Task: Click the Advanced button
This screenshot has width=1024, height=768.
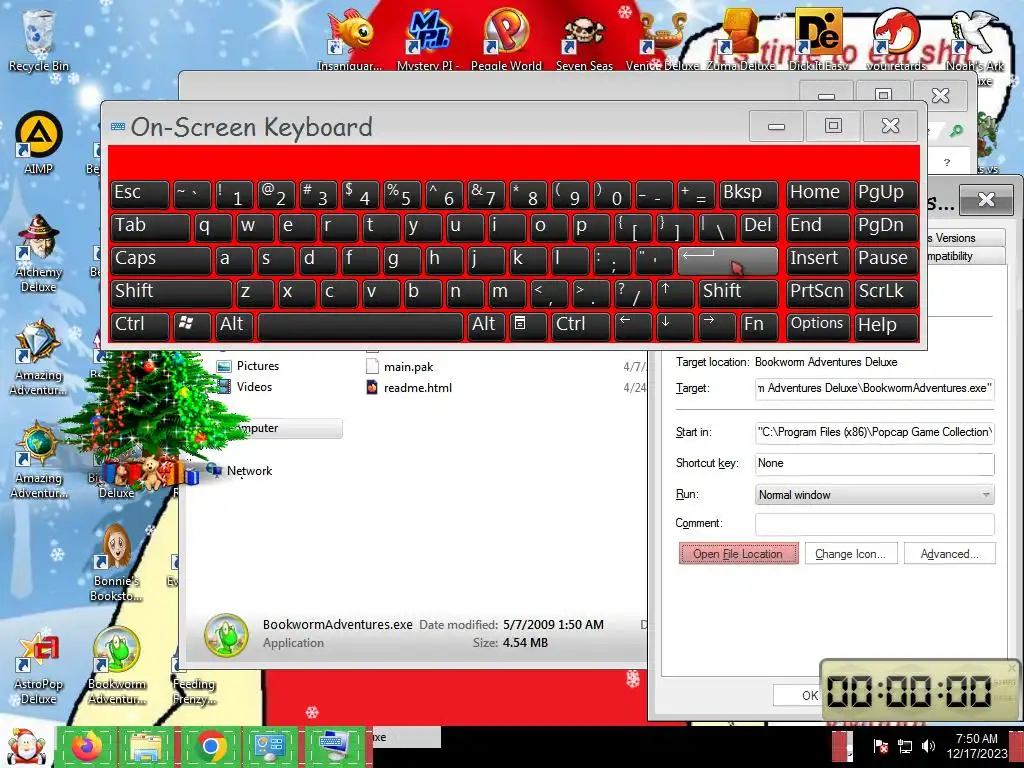Action: coord(950,554)
